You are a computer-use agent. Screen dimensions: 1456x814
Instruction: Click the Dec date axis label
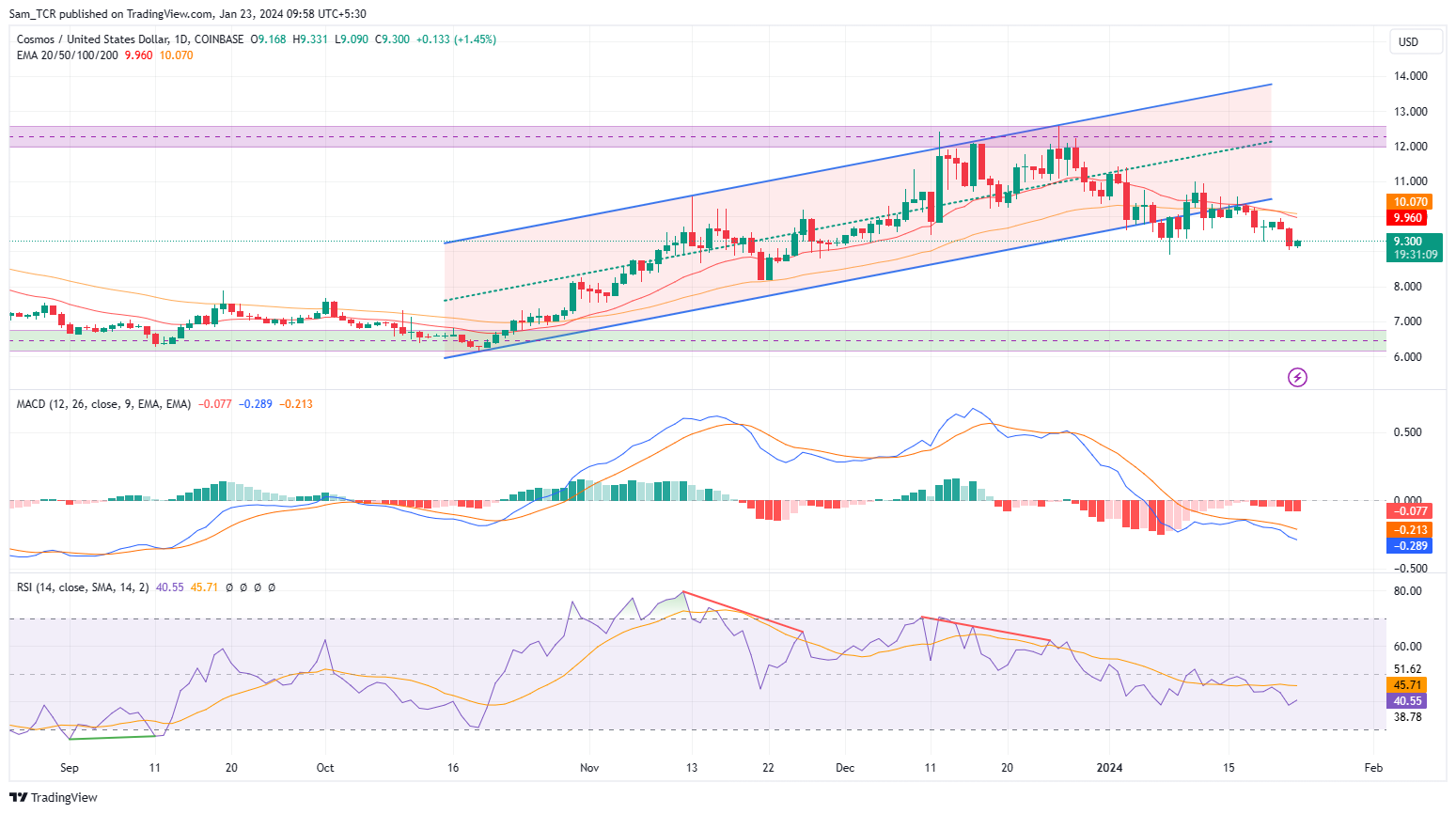[845, 768]
